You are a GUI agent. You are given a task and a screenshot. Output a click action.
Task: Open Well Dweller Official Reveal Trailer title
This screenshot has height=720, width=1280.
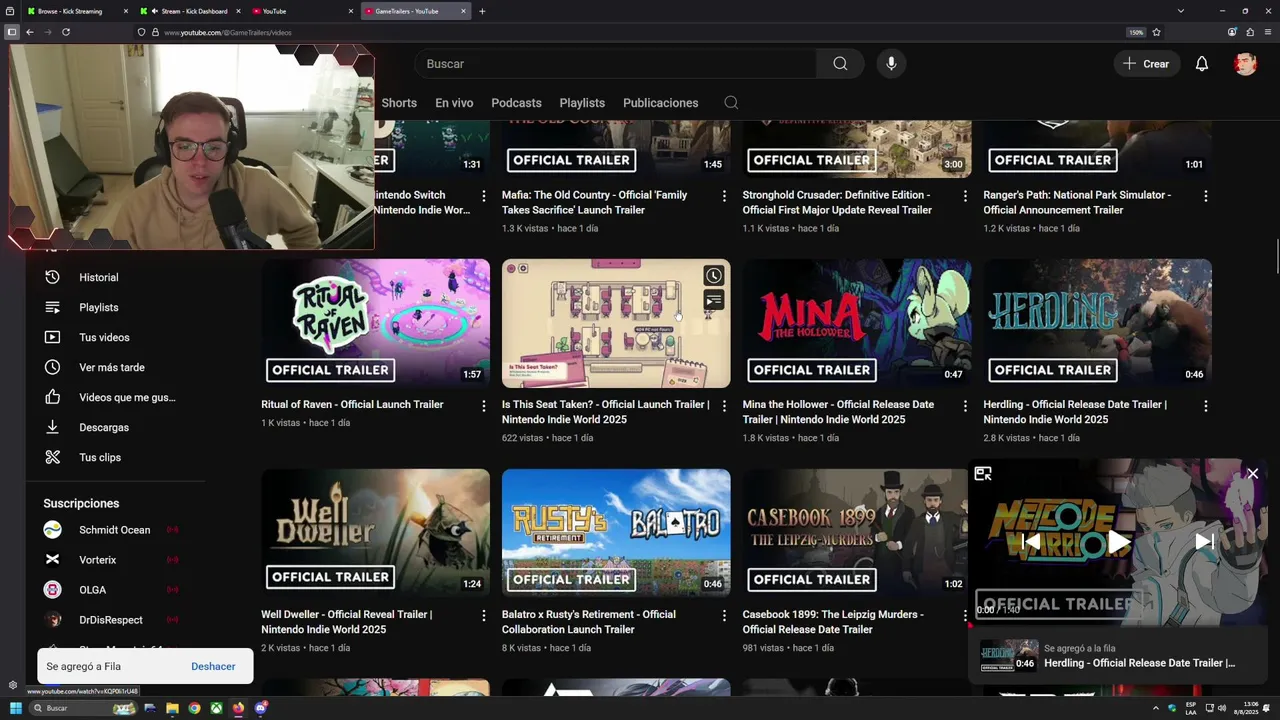click(346, 622)
